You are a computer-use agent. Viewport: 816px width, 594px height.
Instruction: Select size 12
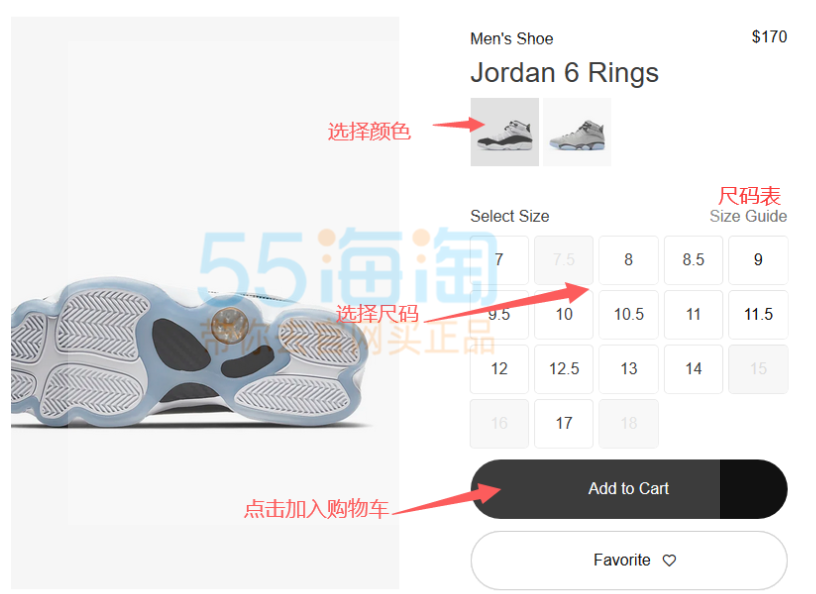click(x=499, y=369)
